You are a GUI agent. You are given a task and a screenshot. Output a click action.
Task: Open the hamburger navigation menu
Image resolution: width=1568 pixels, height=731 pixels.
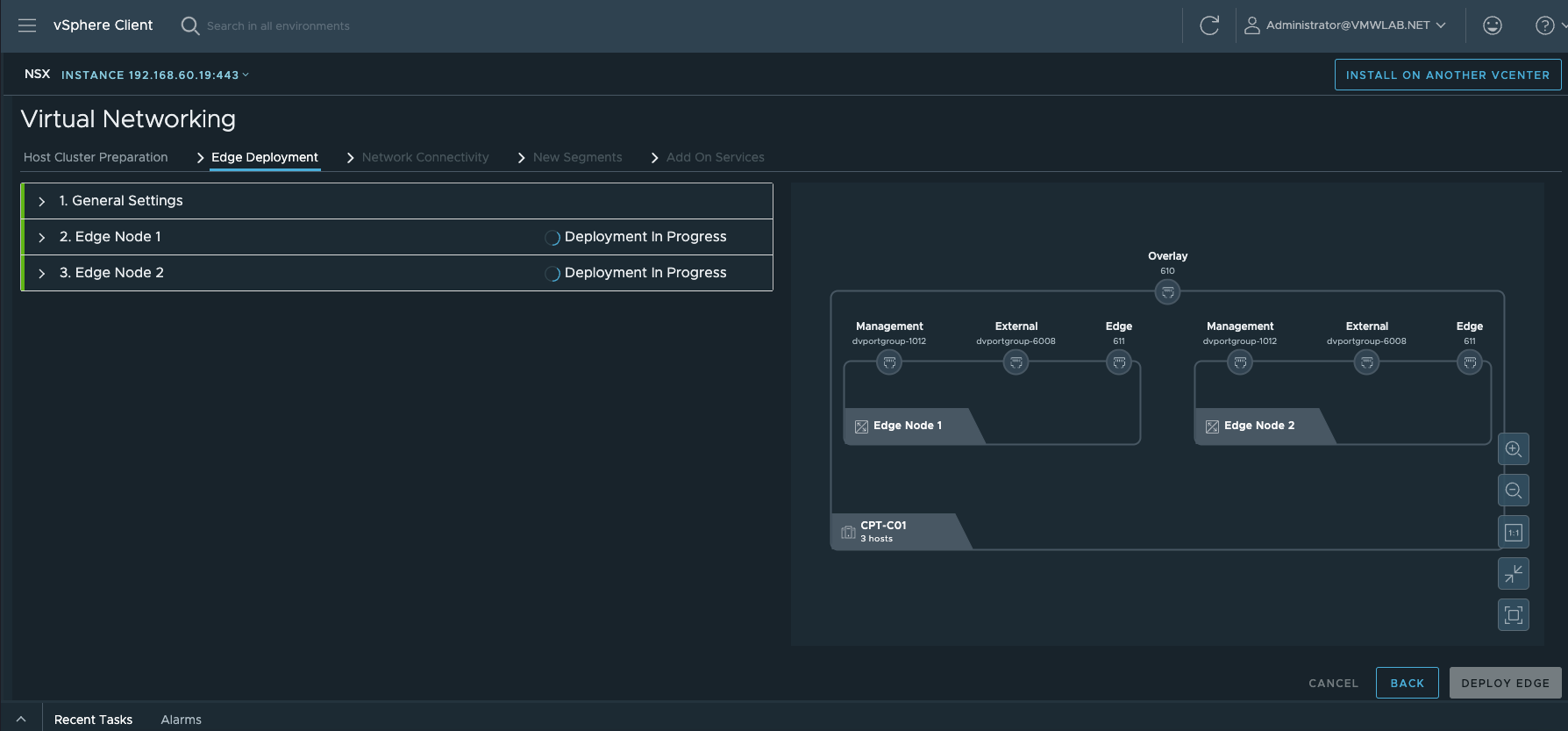[27, 25]
